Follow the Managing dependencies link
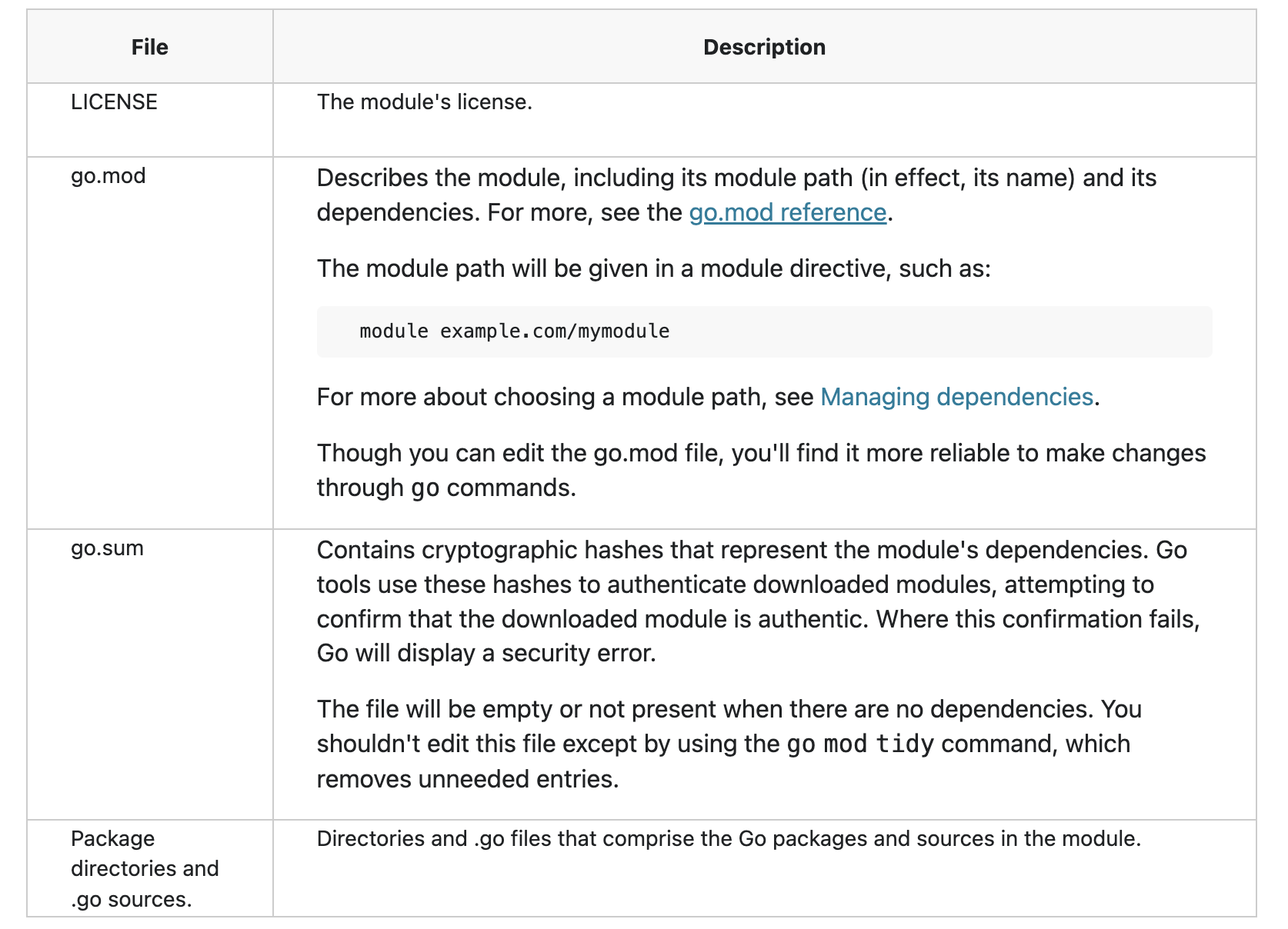Image resolution: width=1288 pixels, height=929 pixels. 956,397
